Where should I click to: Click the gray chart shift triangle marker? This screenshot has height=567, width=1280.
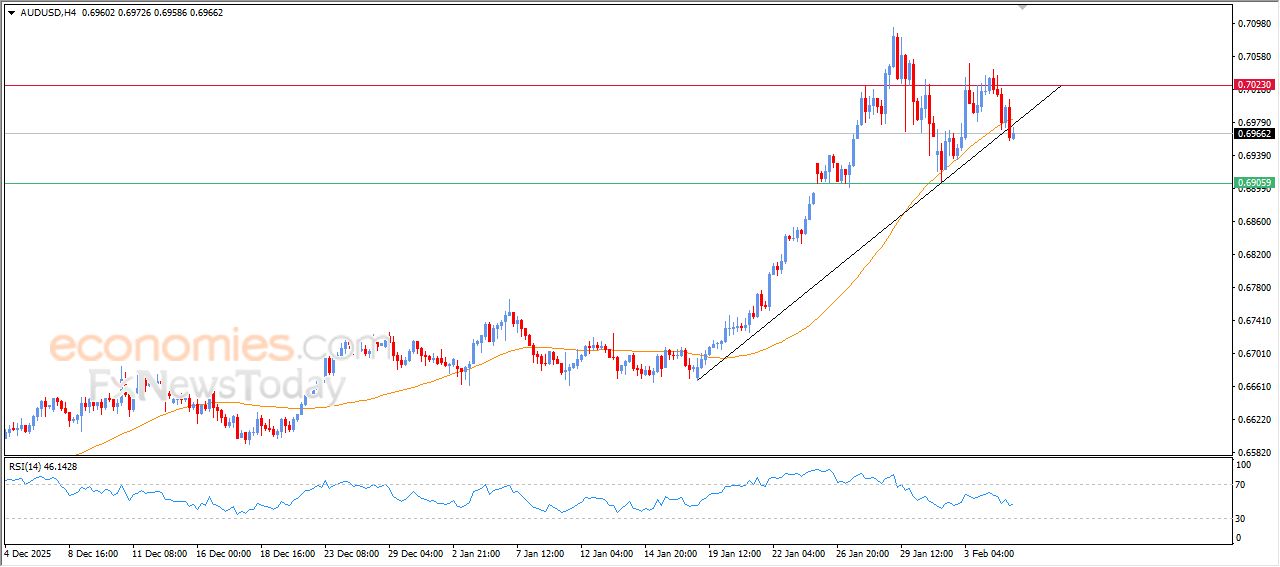tap(1022, 6)
